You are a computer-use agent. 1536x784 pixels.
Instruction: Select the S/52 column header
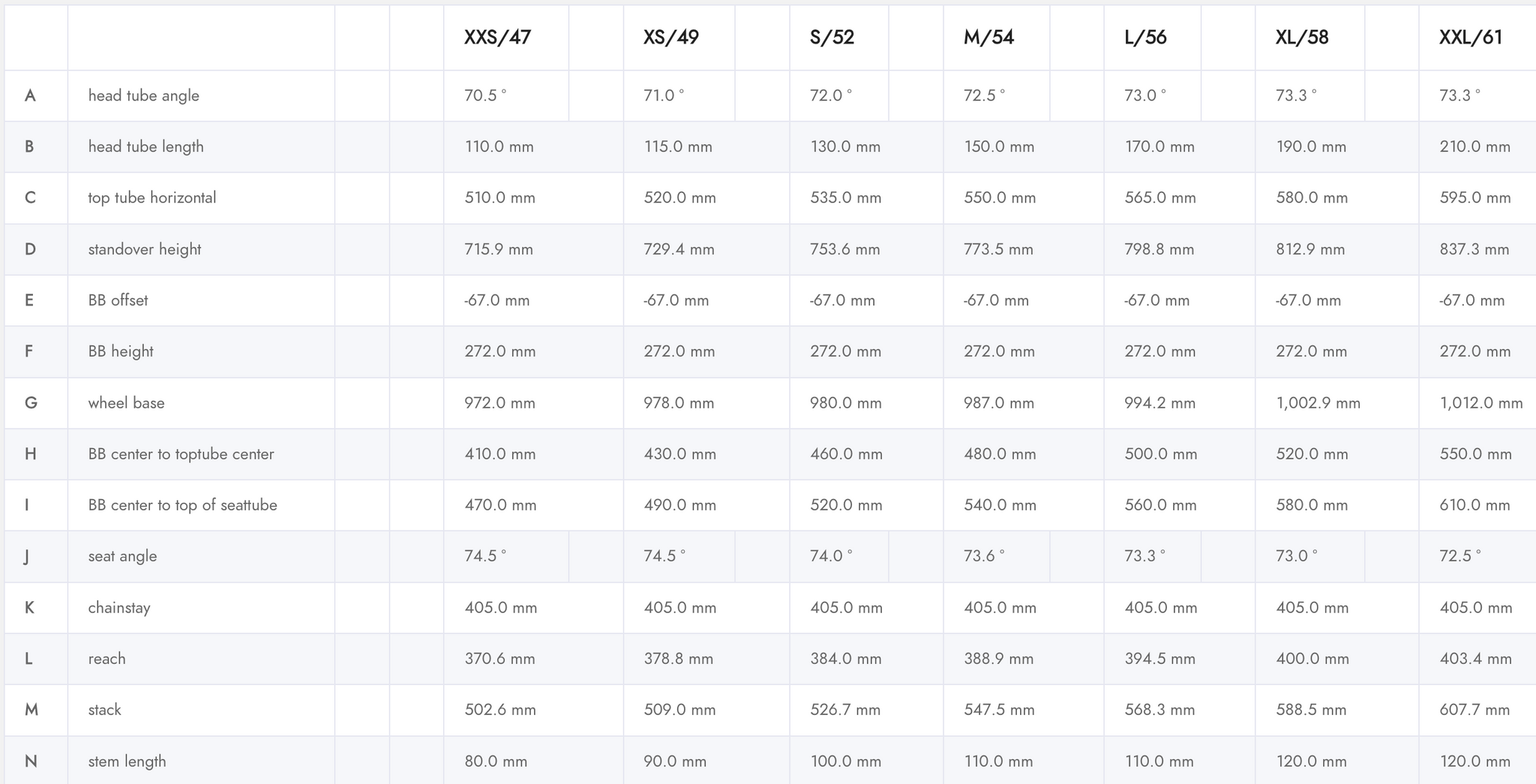coord(832,37)
